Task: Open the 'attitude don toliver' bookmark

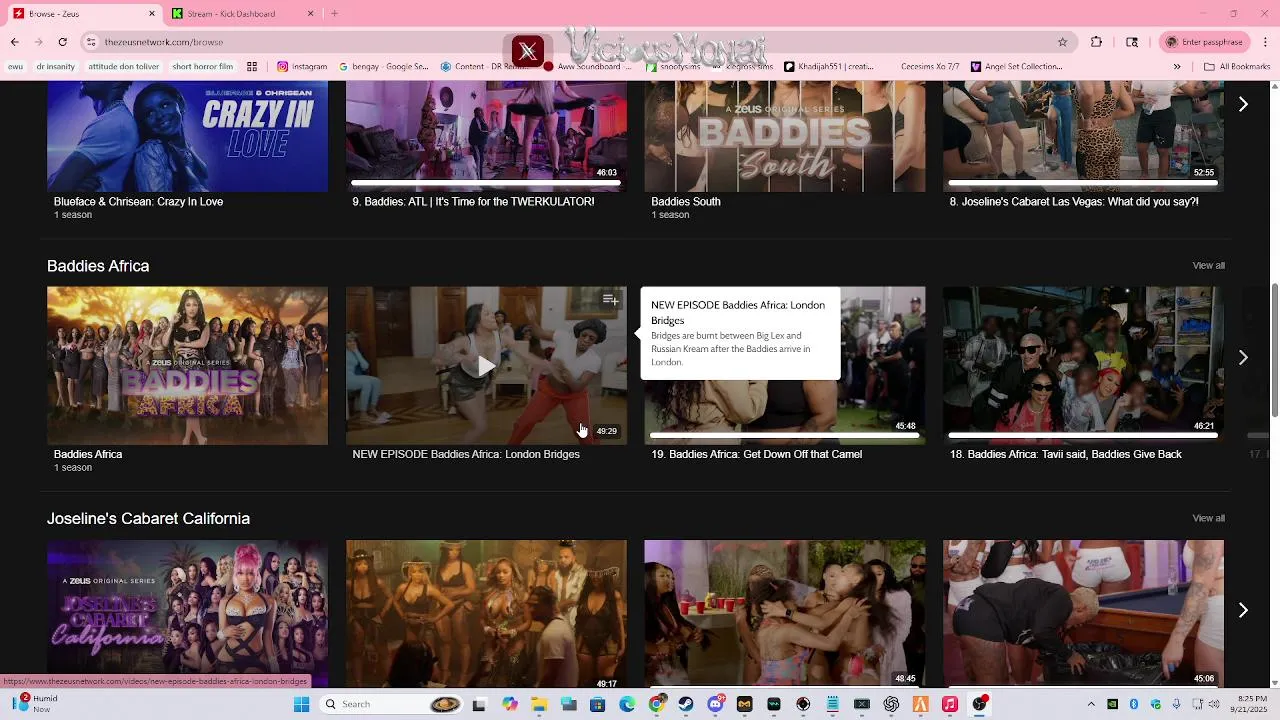Action: point(124,67)
